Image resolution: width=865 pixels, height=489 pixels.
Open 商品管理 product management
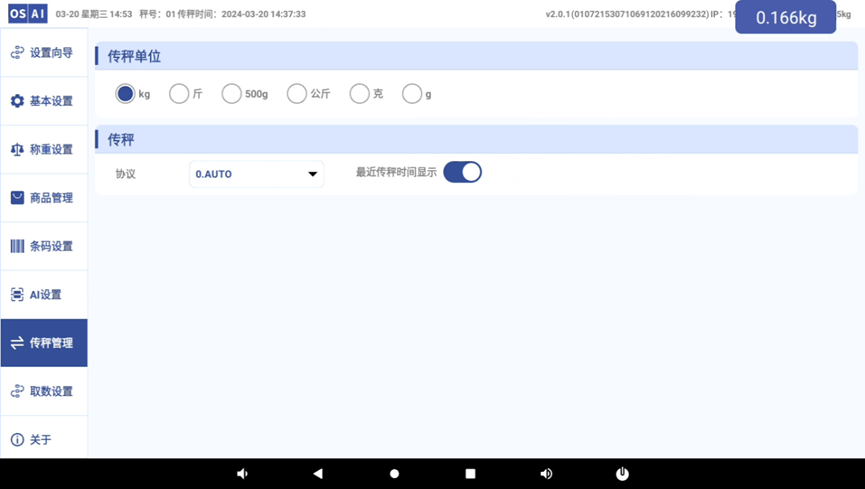[x=43, y=198]
